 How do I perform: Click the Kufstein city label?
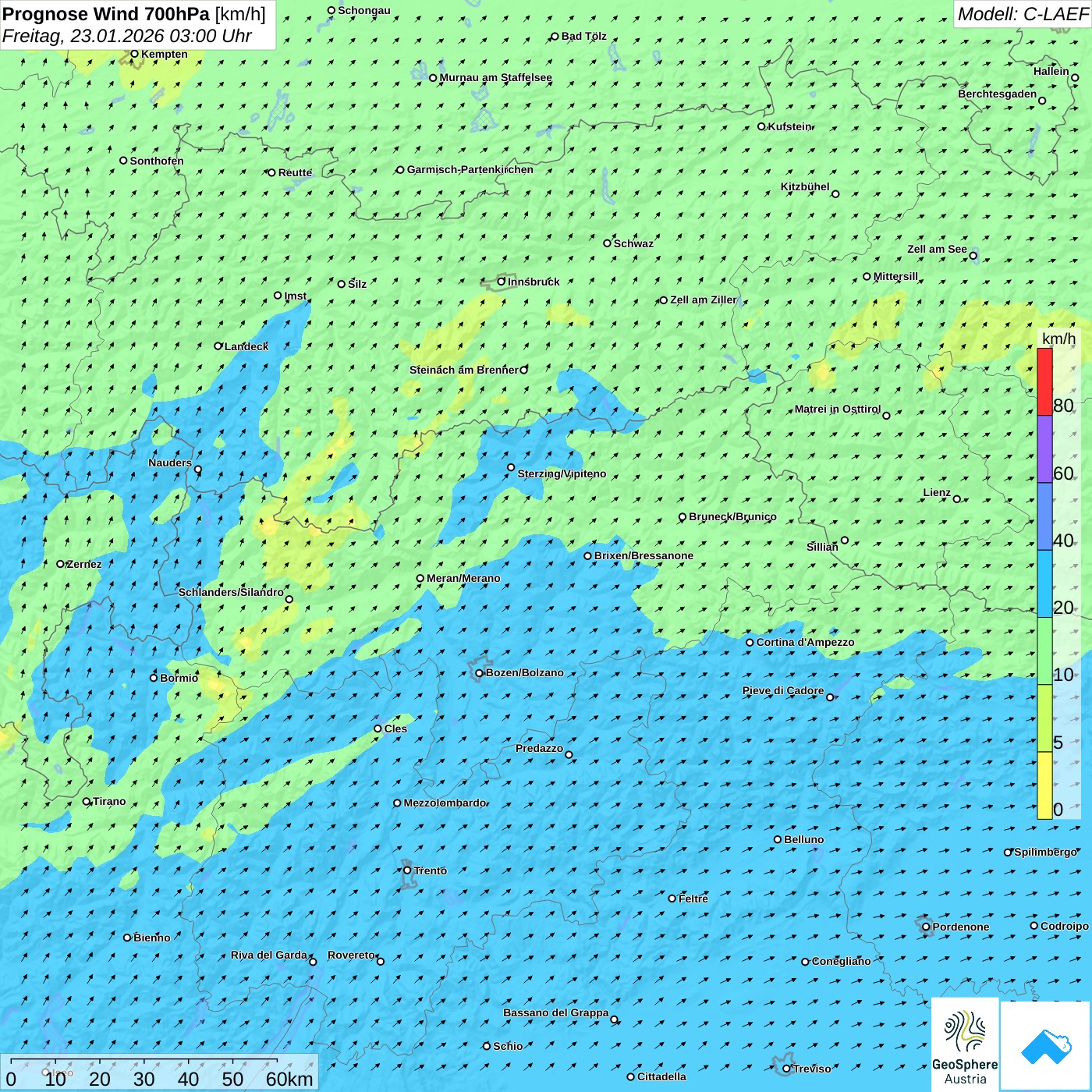pyautogui.click(x=789, y=126)
